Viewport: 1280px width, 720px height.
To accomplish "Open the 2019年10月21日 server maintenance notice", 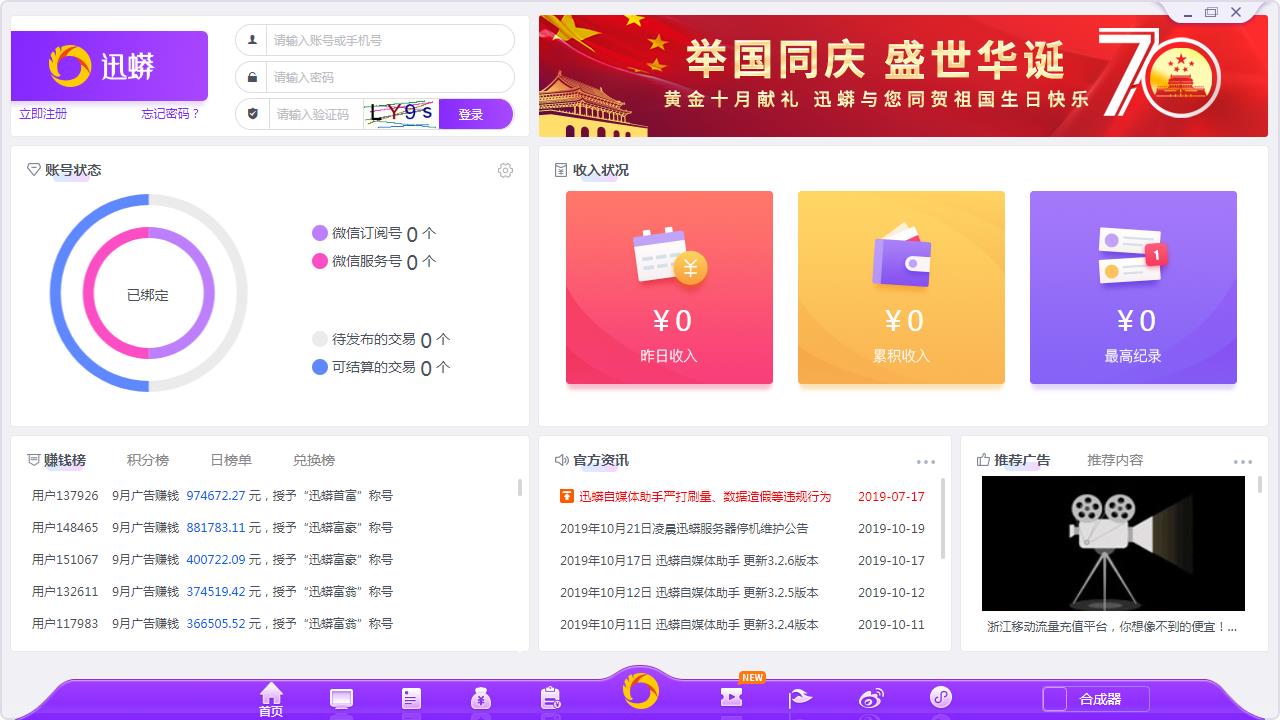I will 684,528.
